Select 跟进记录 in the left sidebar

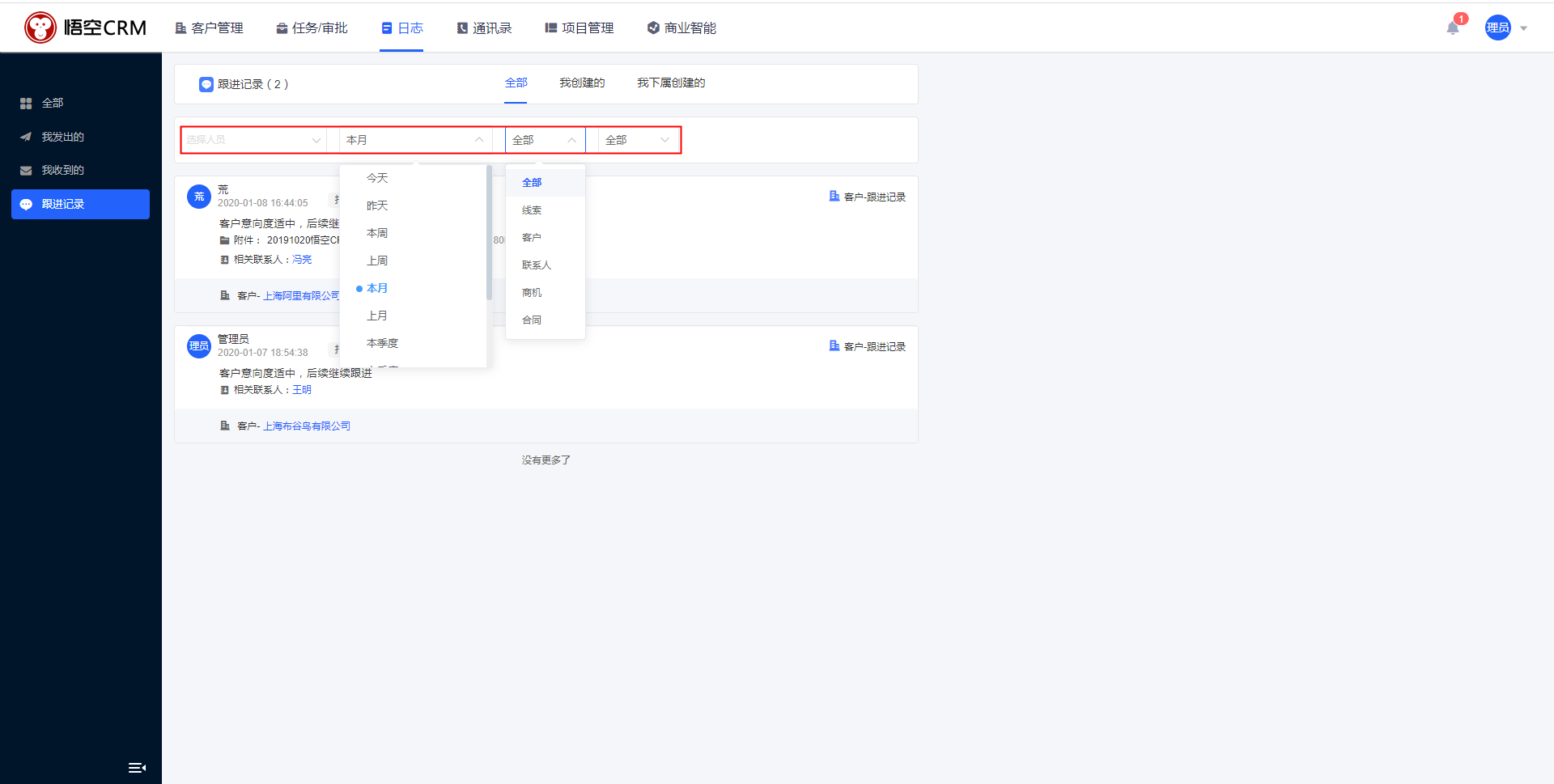(80, 204)
